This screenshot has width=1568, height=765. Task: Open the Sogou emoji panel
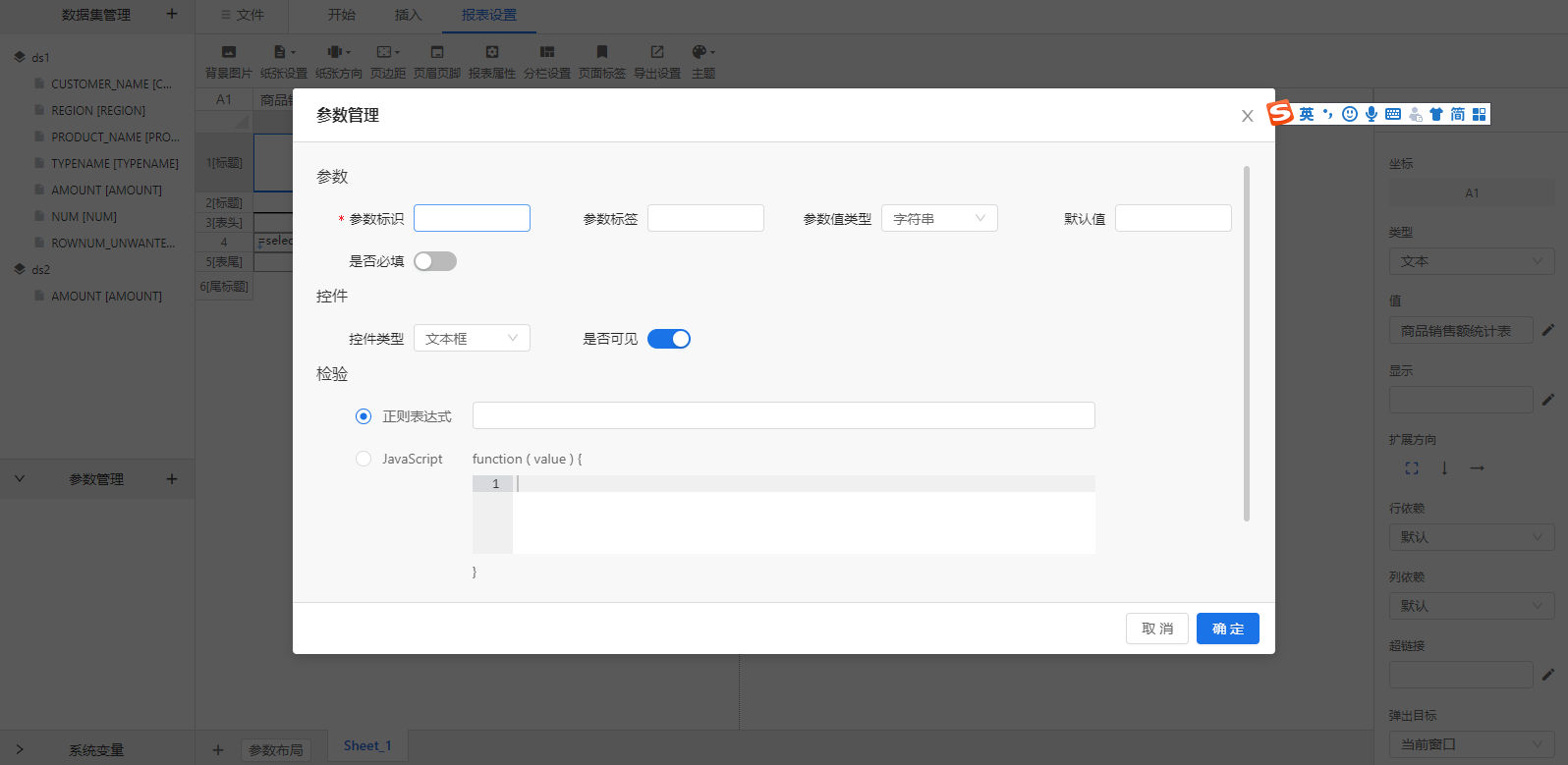[x=1350, y=114]
